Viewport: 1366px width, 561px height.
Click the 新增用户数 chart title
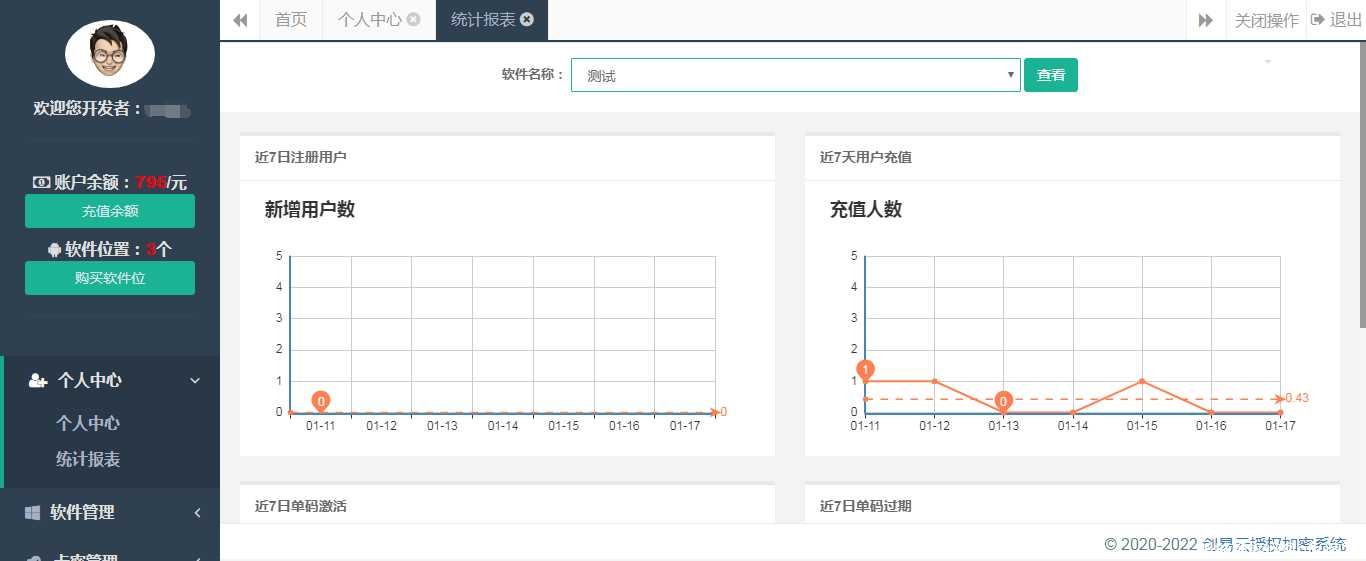[x=310, y=209]
